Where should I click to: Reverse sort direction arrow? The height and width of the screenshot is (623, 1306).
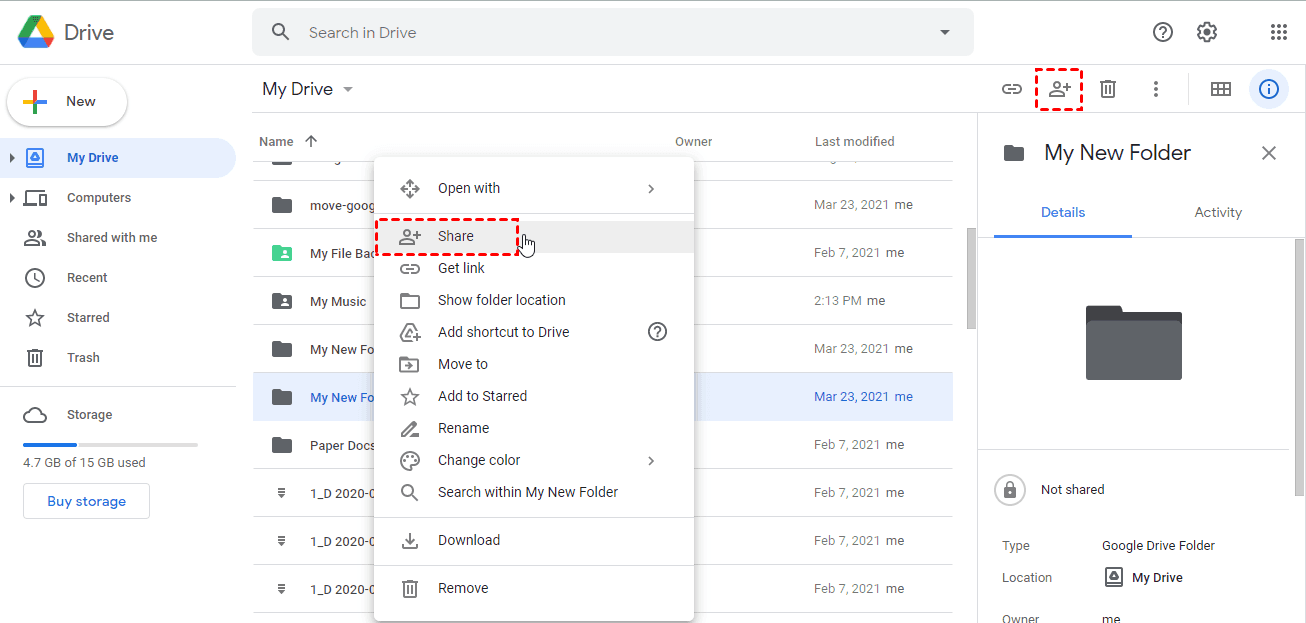[311, 142]
